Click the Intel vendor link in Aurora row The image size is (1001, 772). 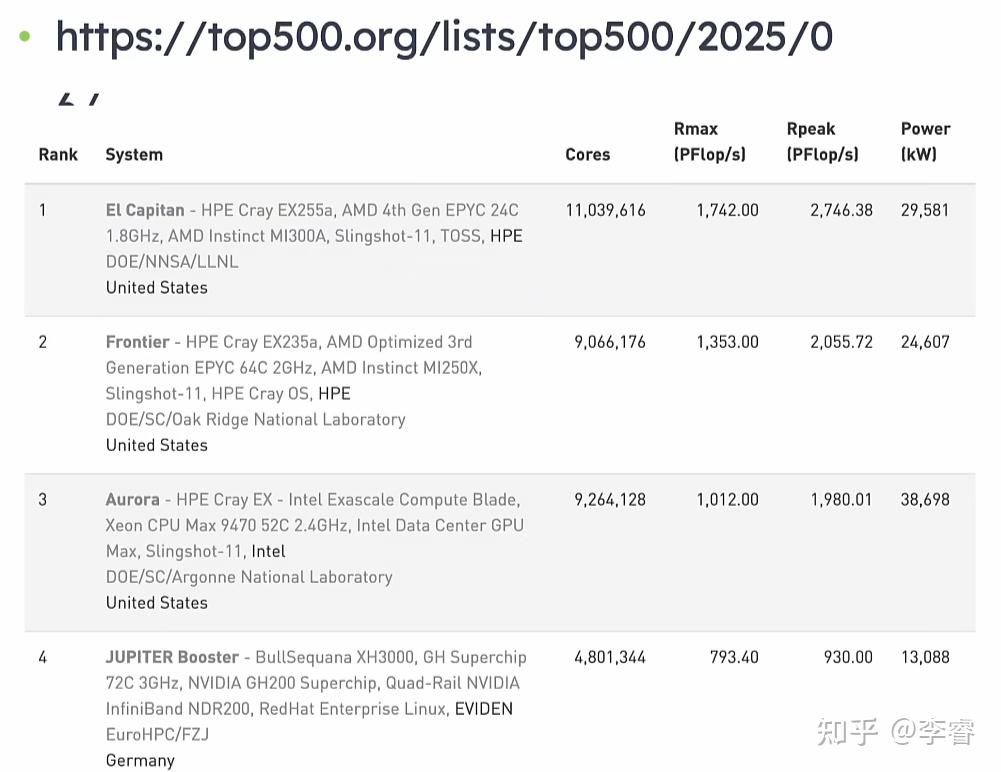point(268,551)
